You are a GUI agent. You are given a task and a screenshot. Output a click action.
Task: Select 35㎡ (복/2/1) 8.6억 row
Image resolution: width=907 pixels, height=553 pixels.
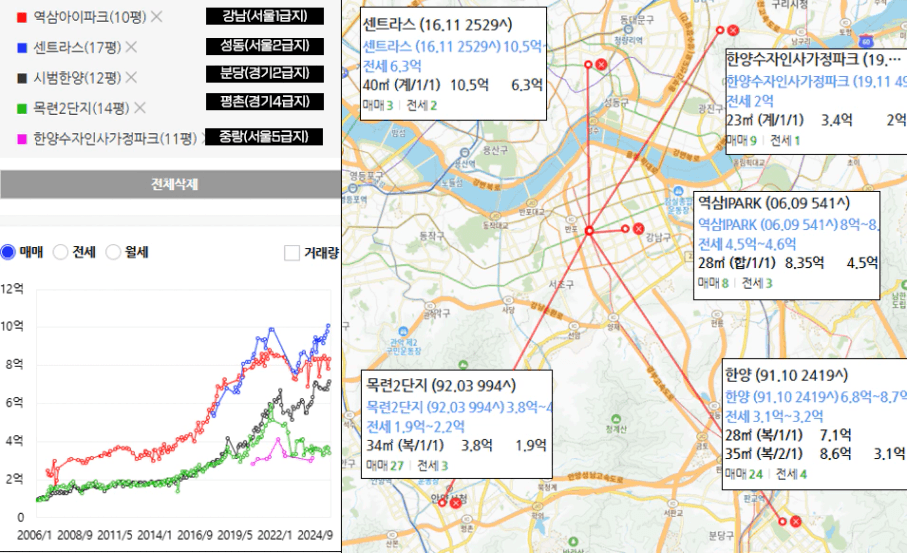(815, 454)
